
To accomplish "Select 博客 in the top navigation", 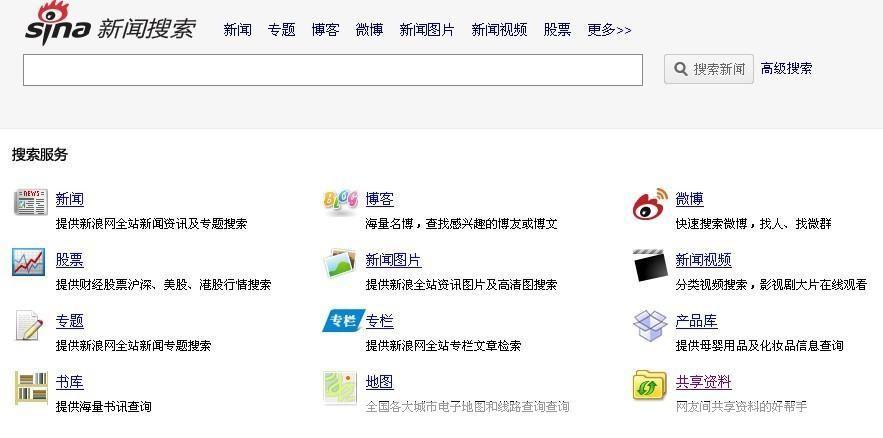I will pyautogui.click(x=325, y=30).
